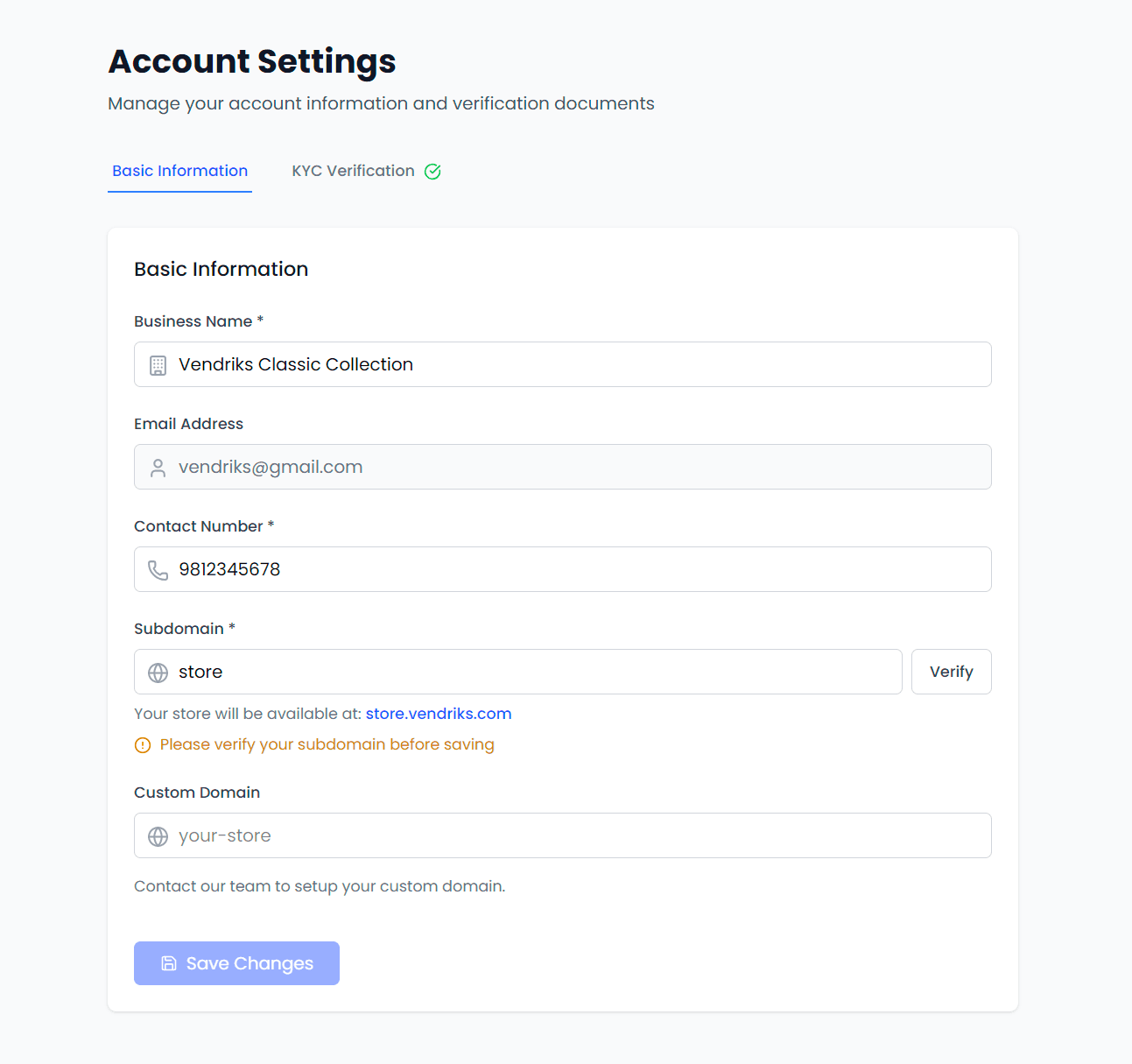Click the subdomain verification warning message
This screenshot has width=1132, height=1064.
326,744
